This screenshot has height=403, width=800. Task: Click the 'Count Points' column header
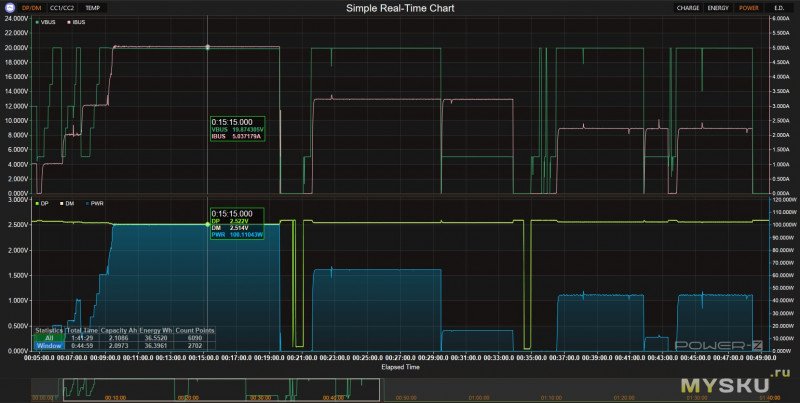(x=195, y=331)
